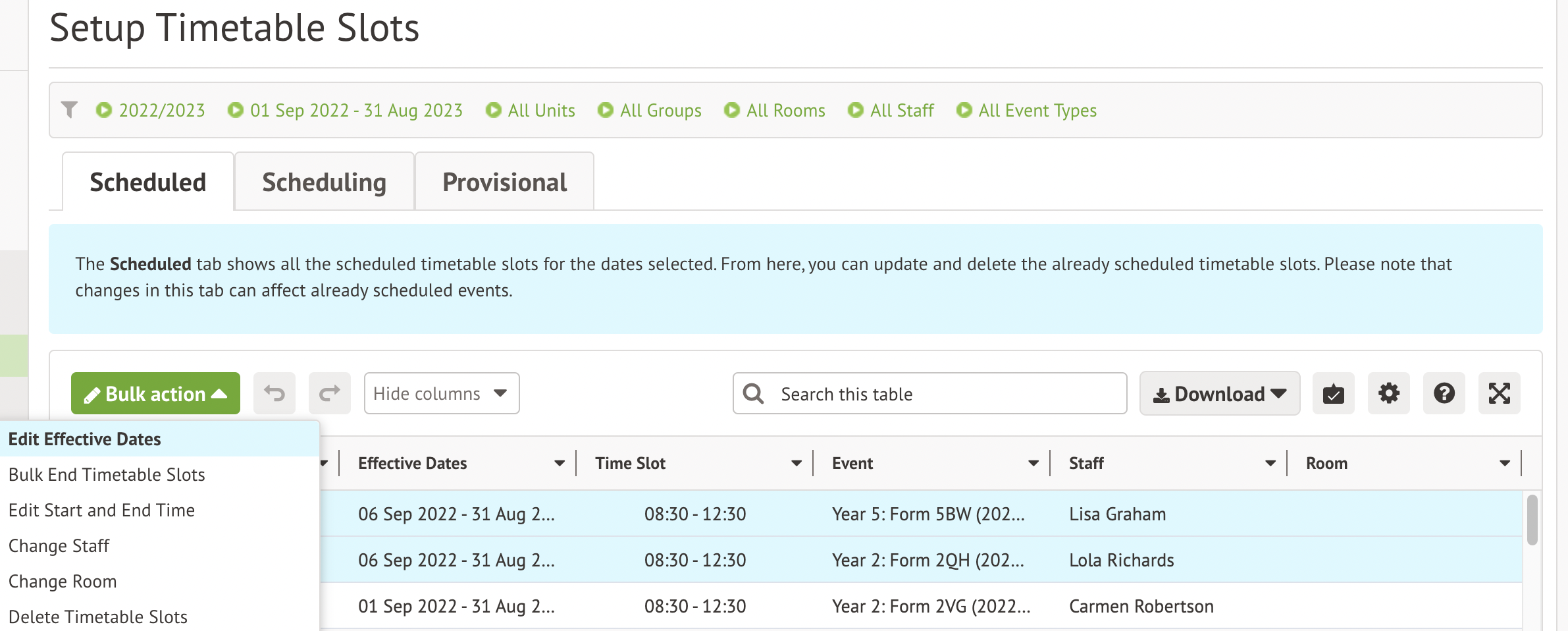Expand the Effective Dates column menu
The height and width of the screenshot is (631, 1568).
tap(560, 464)
